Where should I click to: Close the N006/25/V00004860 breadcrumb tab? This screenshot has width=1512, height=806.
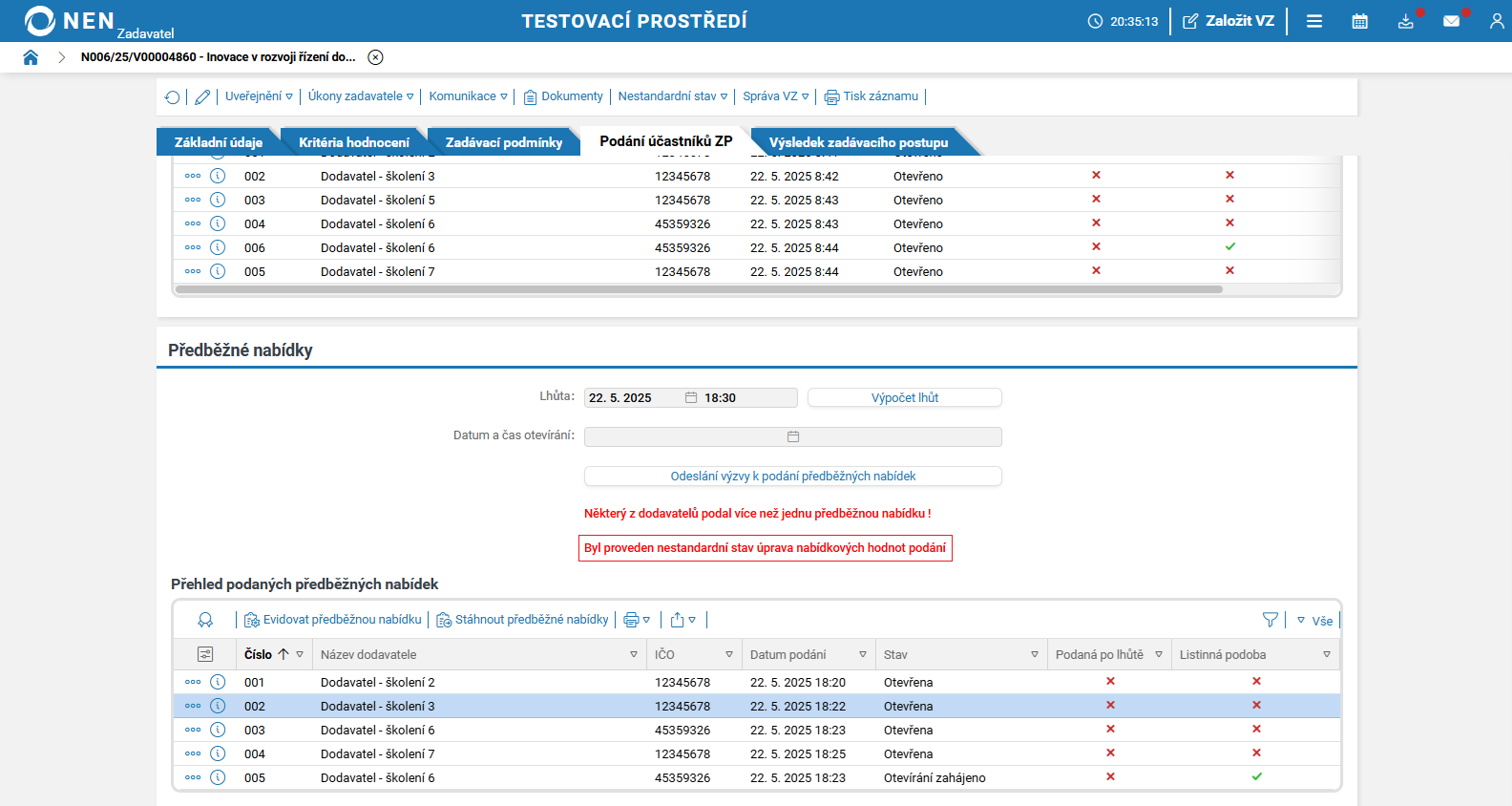376,57
